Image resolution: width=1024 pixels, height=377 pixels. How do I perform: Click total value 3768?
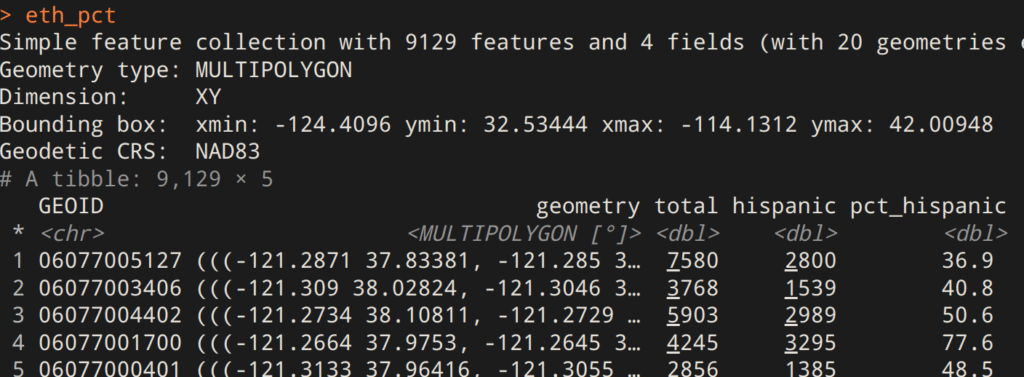[x=692, y=288]
